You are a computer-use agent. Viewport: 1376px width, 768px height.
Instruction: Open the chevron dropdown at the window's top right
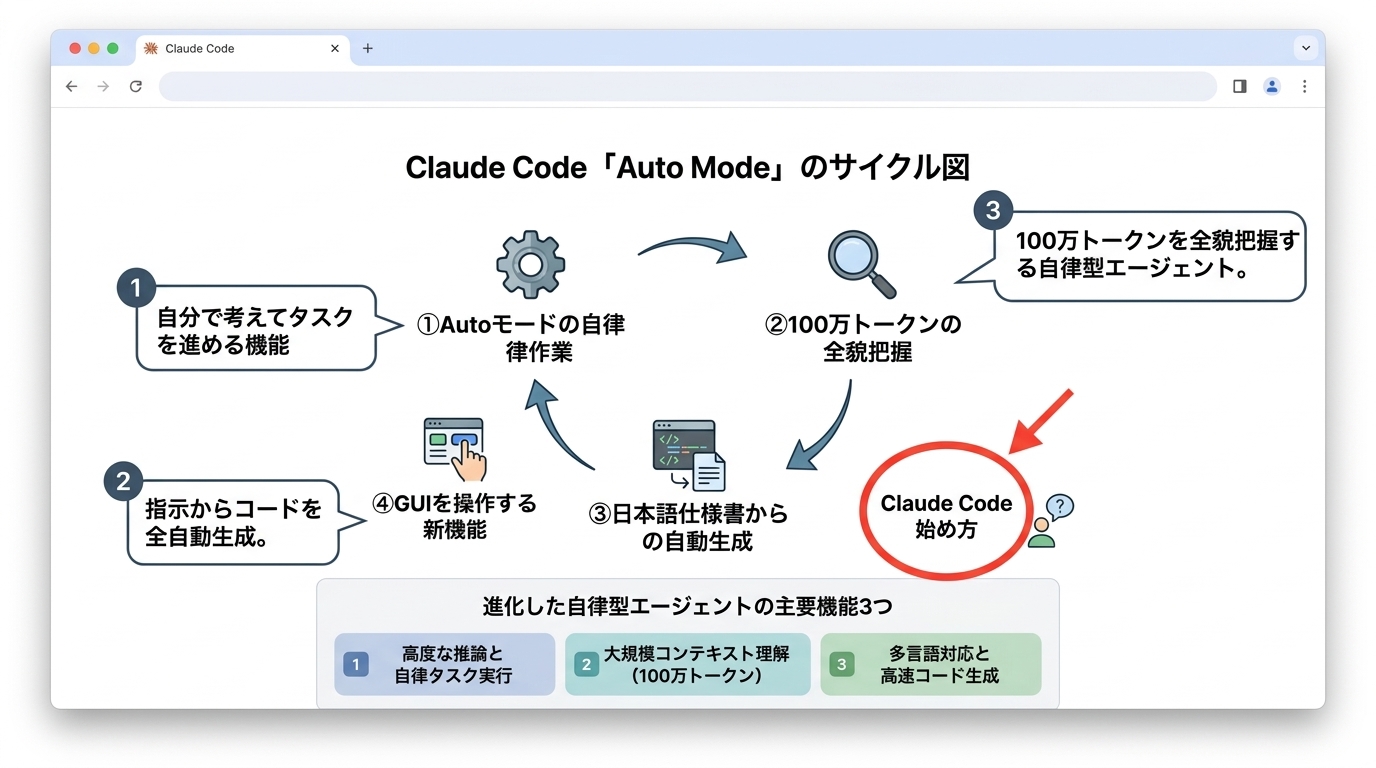tap(1306, 47)
